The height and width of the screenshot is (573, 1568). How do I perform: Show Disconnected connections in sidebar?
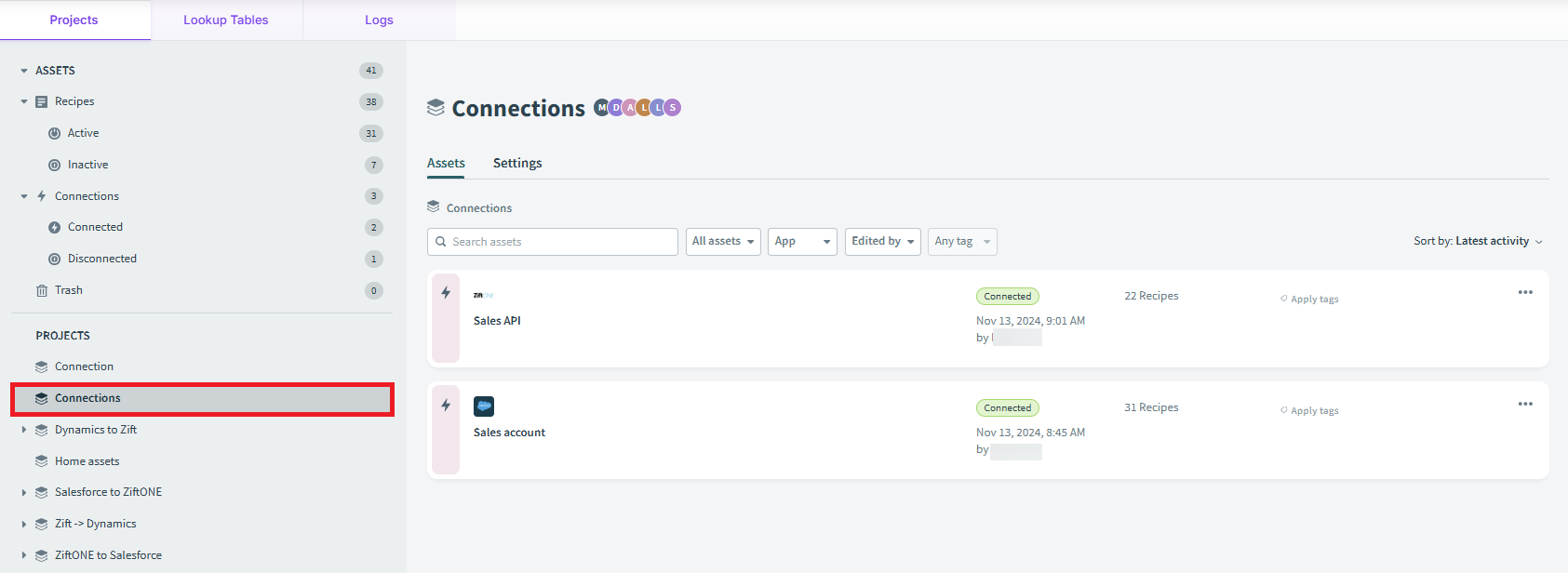coord(102,259)
